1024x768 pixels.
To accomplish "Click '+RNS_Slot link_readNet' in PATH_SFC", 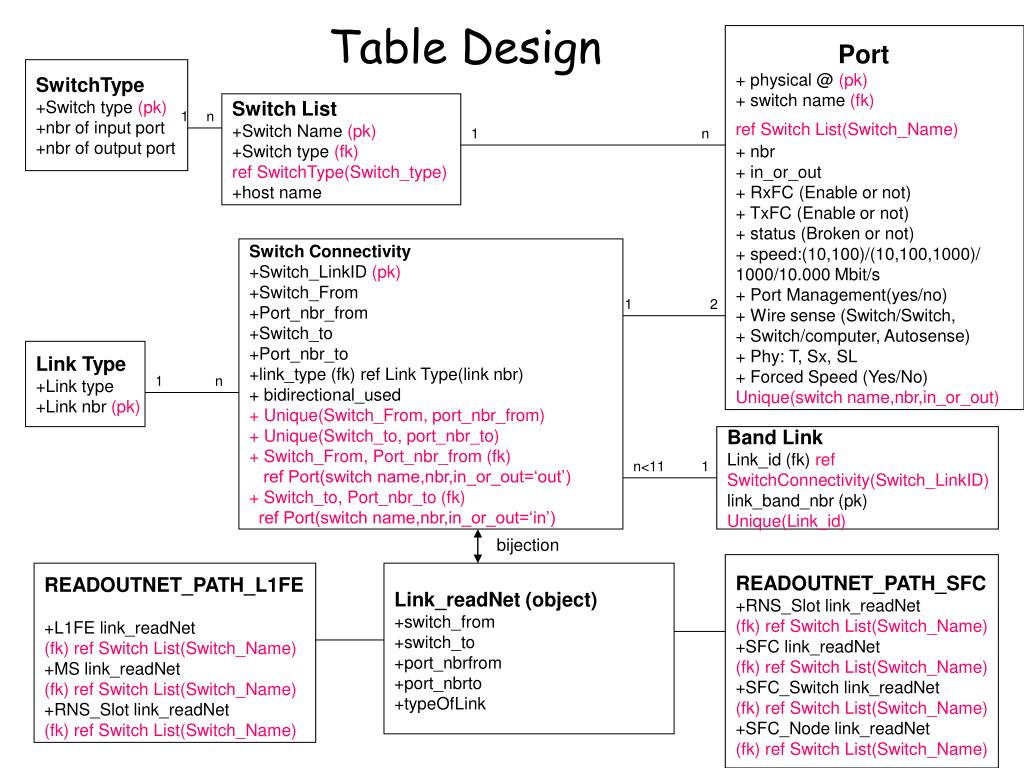I will coord(828,606).
